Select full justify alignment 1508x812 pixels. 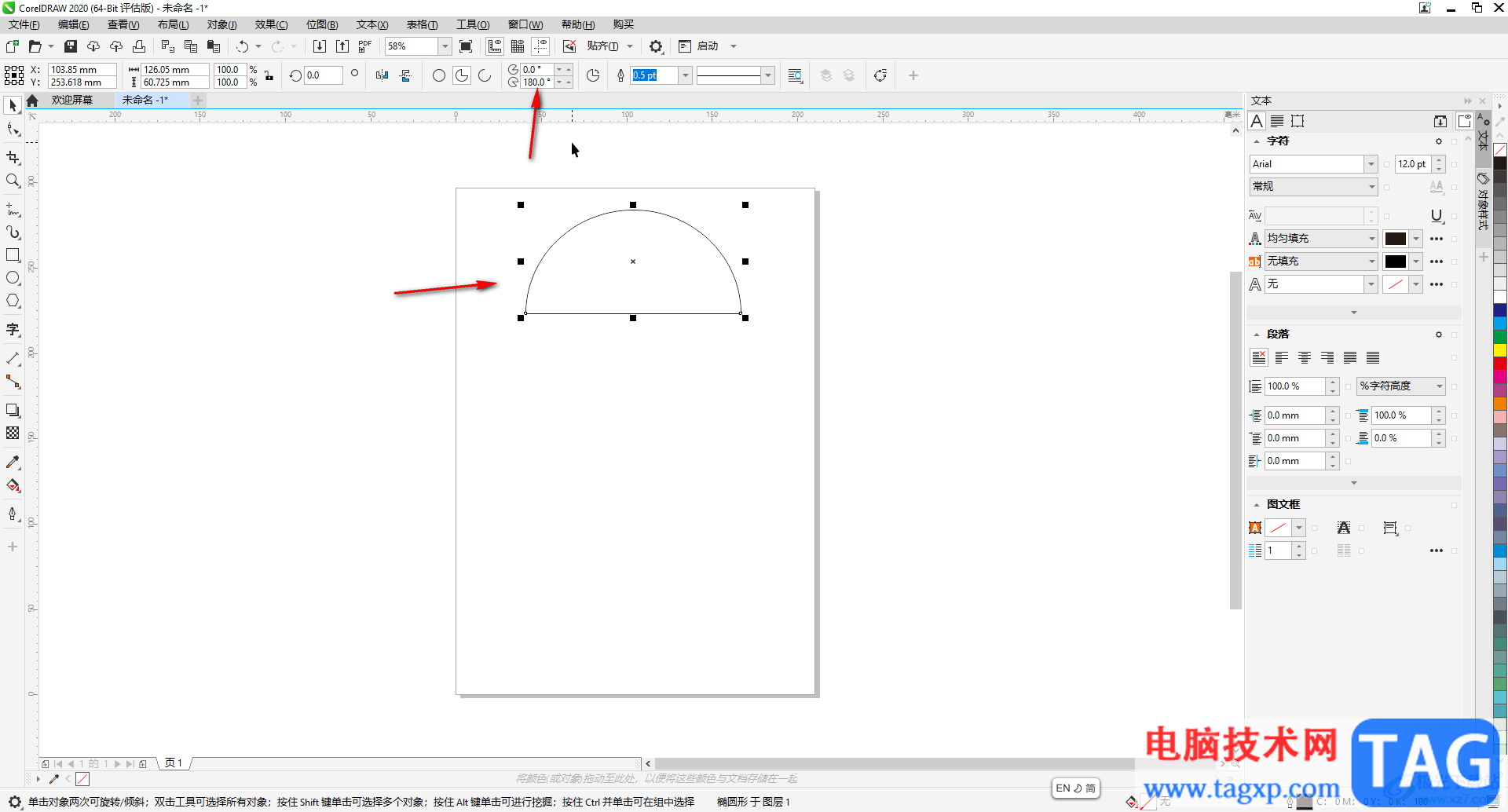1350,358
